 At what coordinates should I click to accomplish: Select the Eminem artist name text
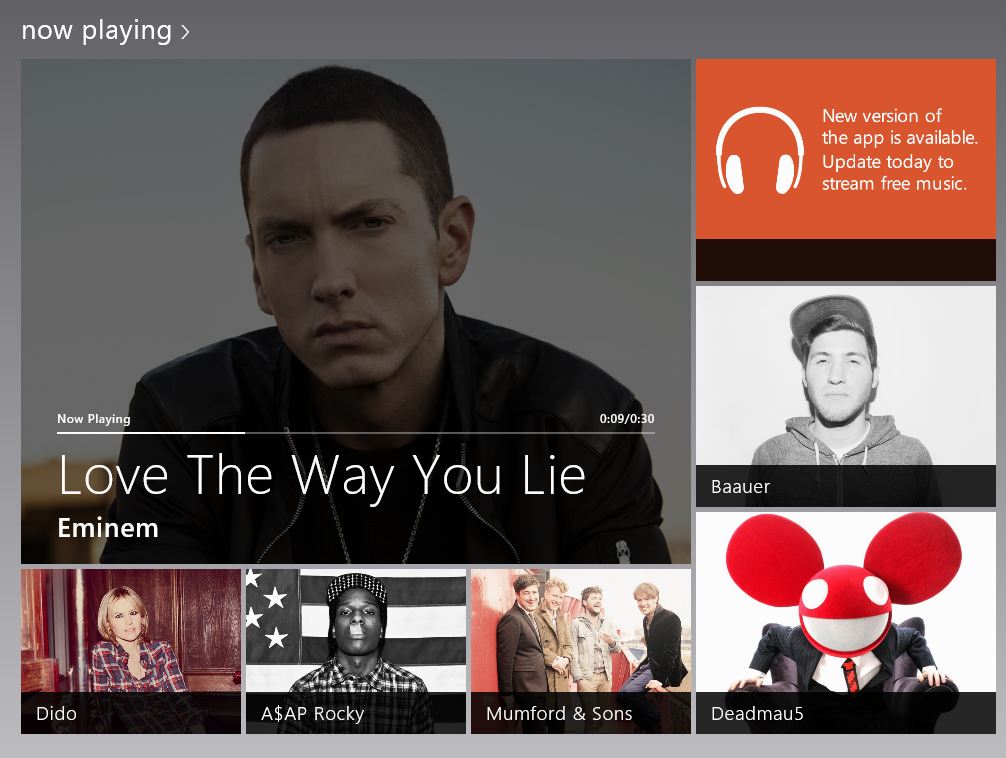click(108, 528)
